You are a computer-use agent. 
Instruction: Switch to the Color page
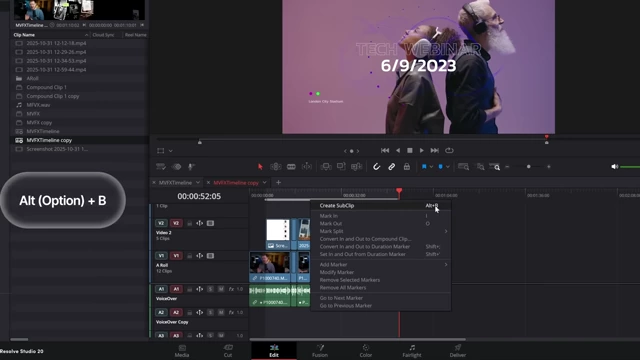pyautogui.click(x=366, y=351)
